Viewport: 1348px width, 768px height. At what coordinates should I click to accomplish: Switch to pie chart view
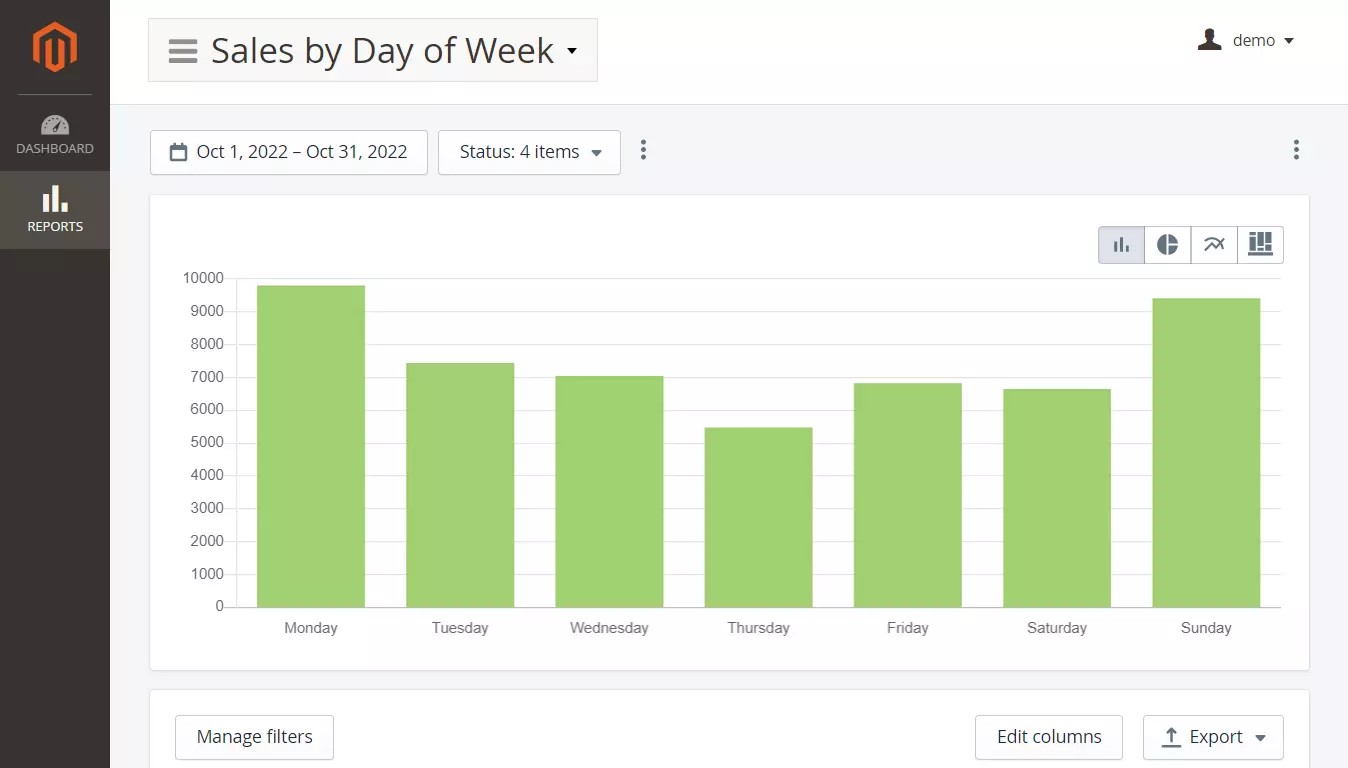(1167, 245)
